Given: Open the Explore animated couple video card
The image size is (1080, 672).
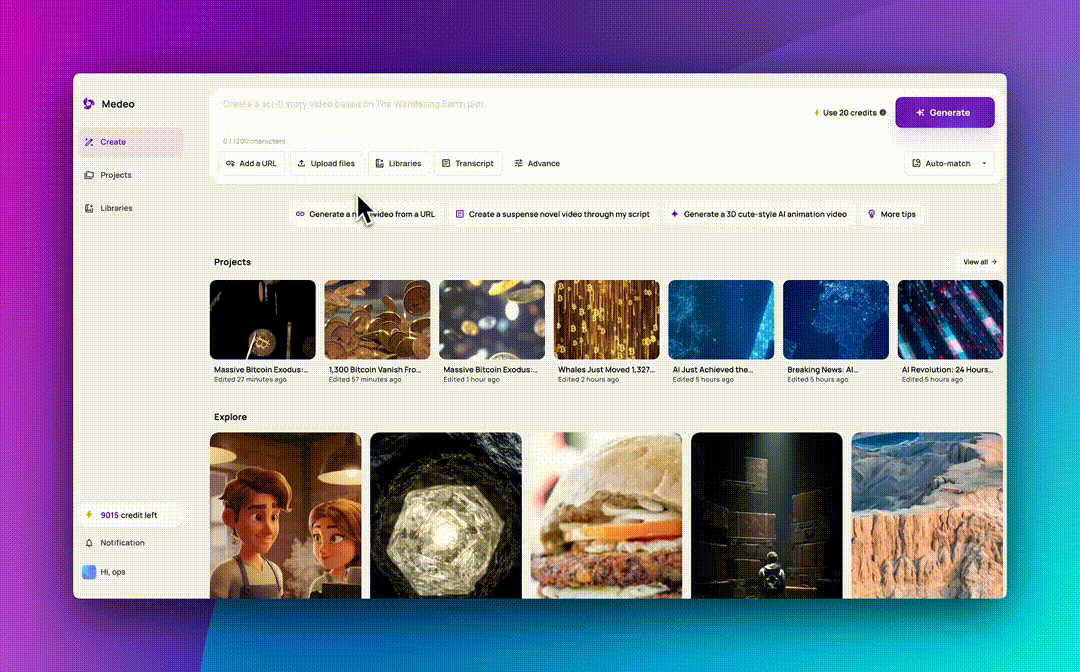Looking at the screenshot, I should [285, 515].
